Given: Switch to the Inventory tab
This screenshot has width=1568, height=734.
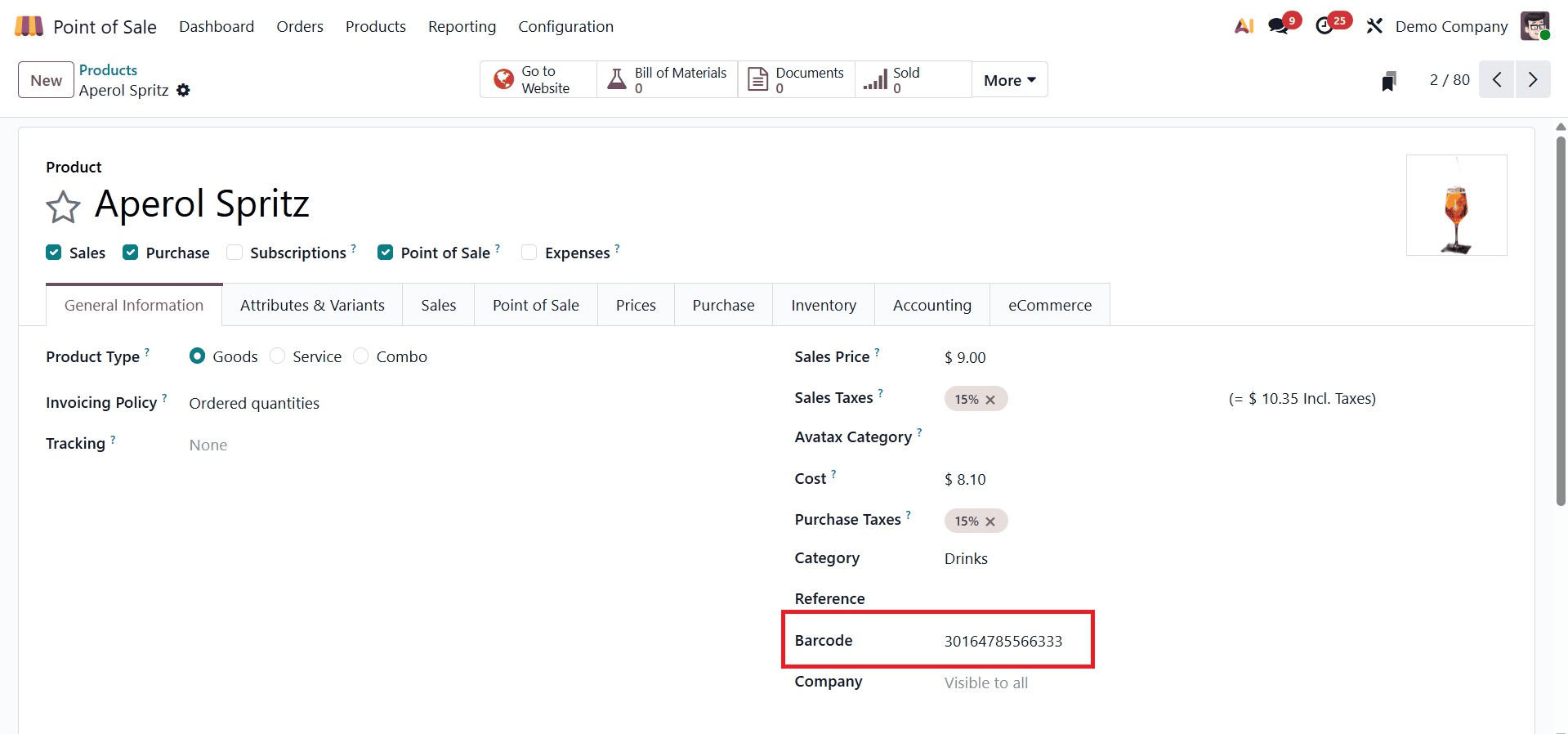Looking at the screenshot, I should point(824,305).
